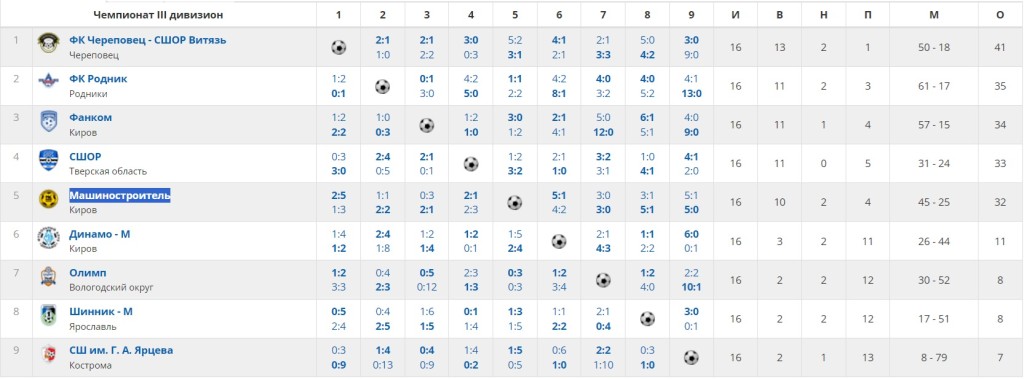The height and width of the screenshot is (379, 1024).
Task: Open the 12:0 match score in Фанком row
Action: [x=603, y=132]
